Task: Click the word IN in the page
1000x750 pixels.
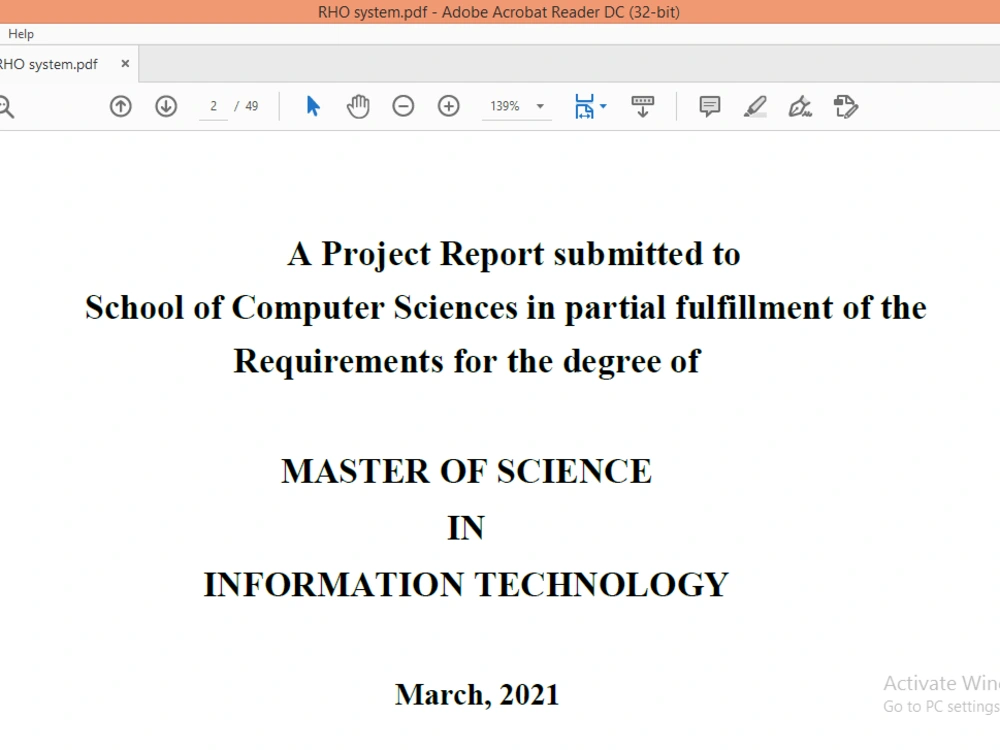Action: pos(466,528)
